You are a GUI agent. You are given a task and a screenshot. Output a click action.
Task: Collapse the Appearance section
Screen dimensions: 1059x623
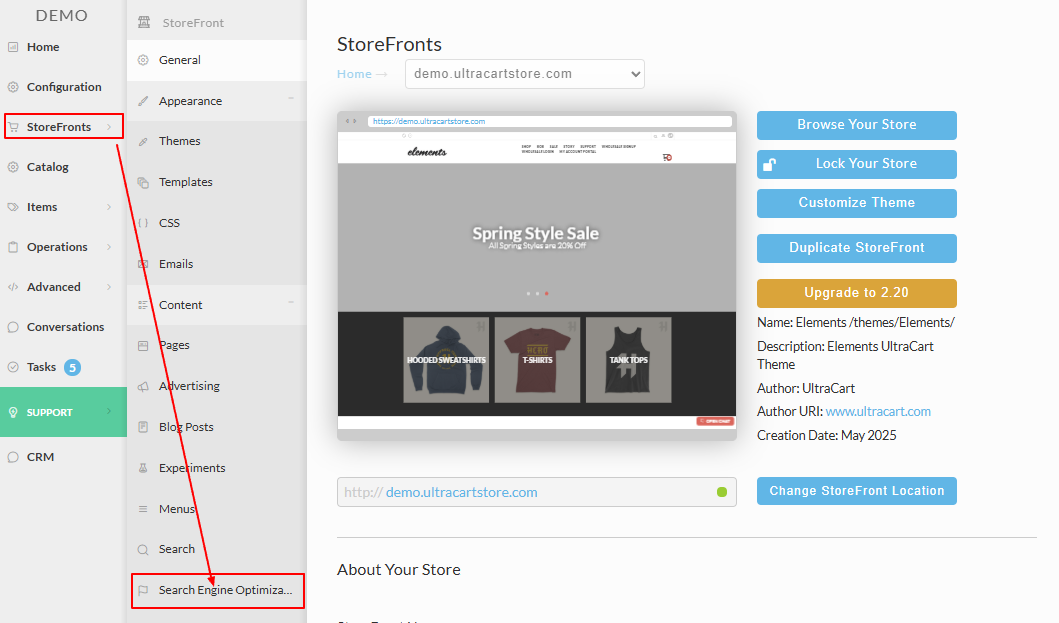tap(291, 99)
